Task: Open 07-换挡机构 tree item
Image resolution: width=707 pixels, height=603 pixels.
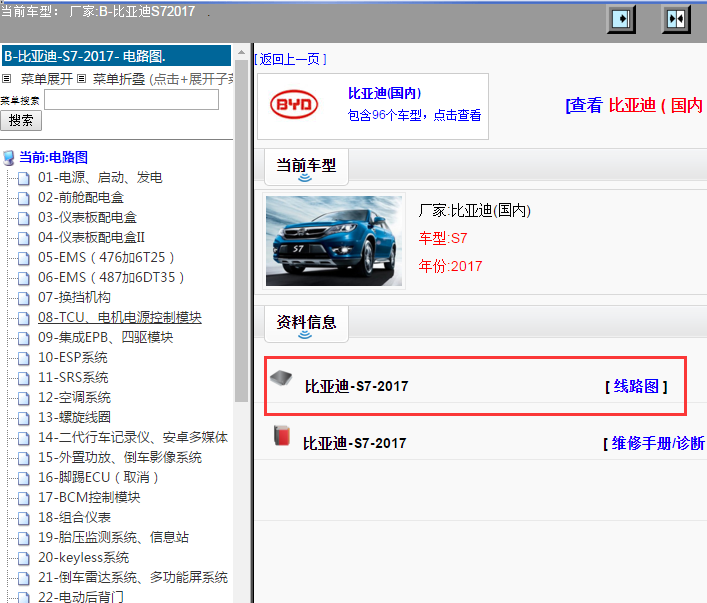Action: pyautogui.click(x=74, y=297)
